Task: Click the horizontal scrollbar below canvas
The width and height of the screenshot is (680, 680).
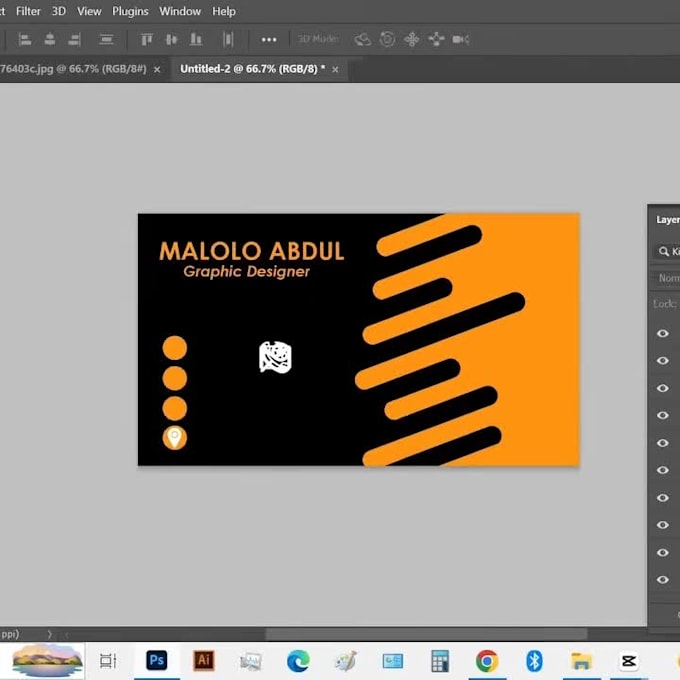Action: 426,634
